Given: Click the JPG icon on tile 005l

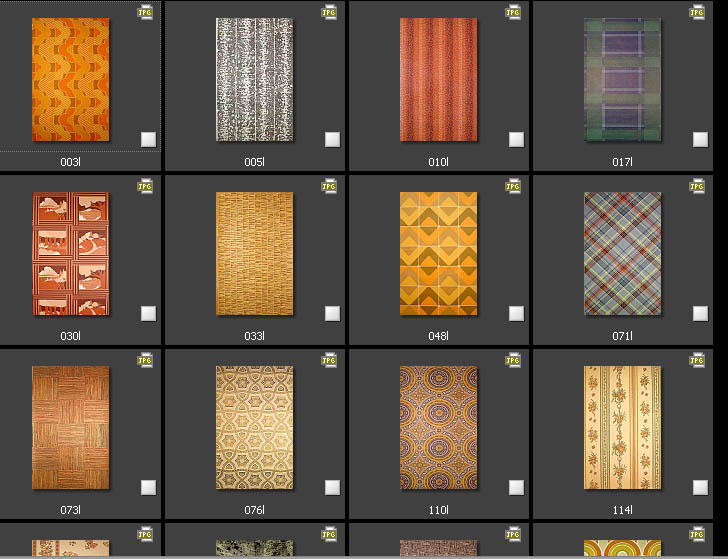Looking at the screenshot, I should (x=329, y=12).
